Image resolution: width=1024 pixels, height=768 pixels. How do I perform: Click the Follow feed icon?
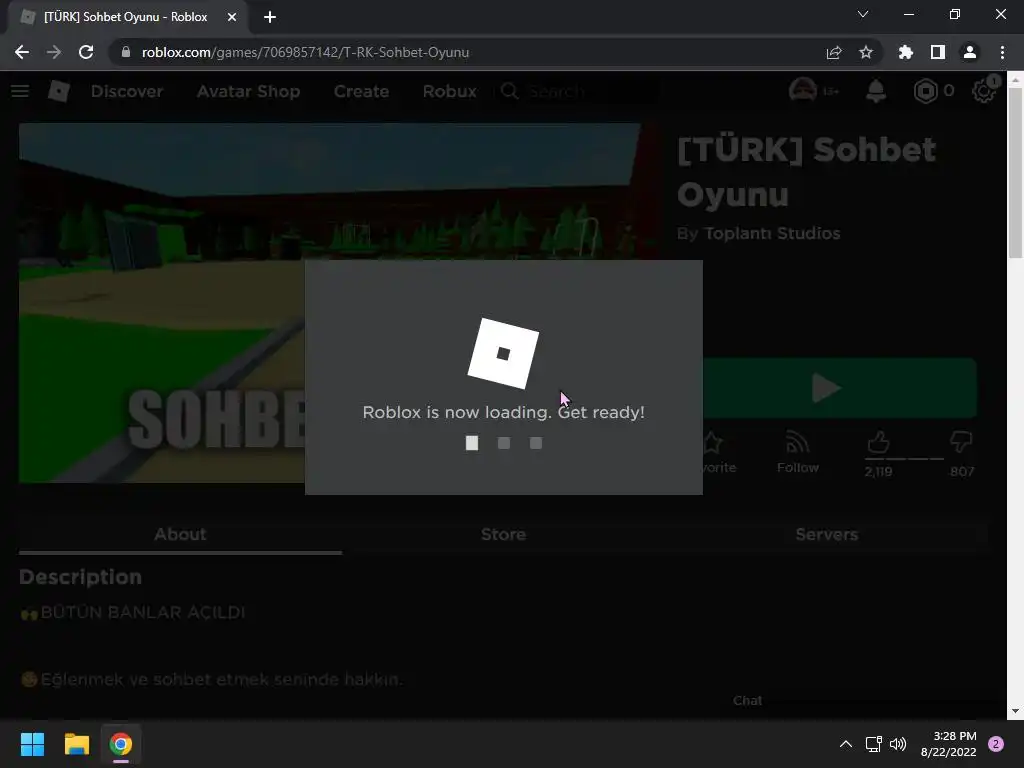[x=797, y=442]
